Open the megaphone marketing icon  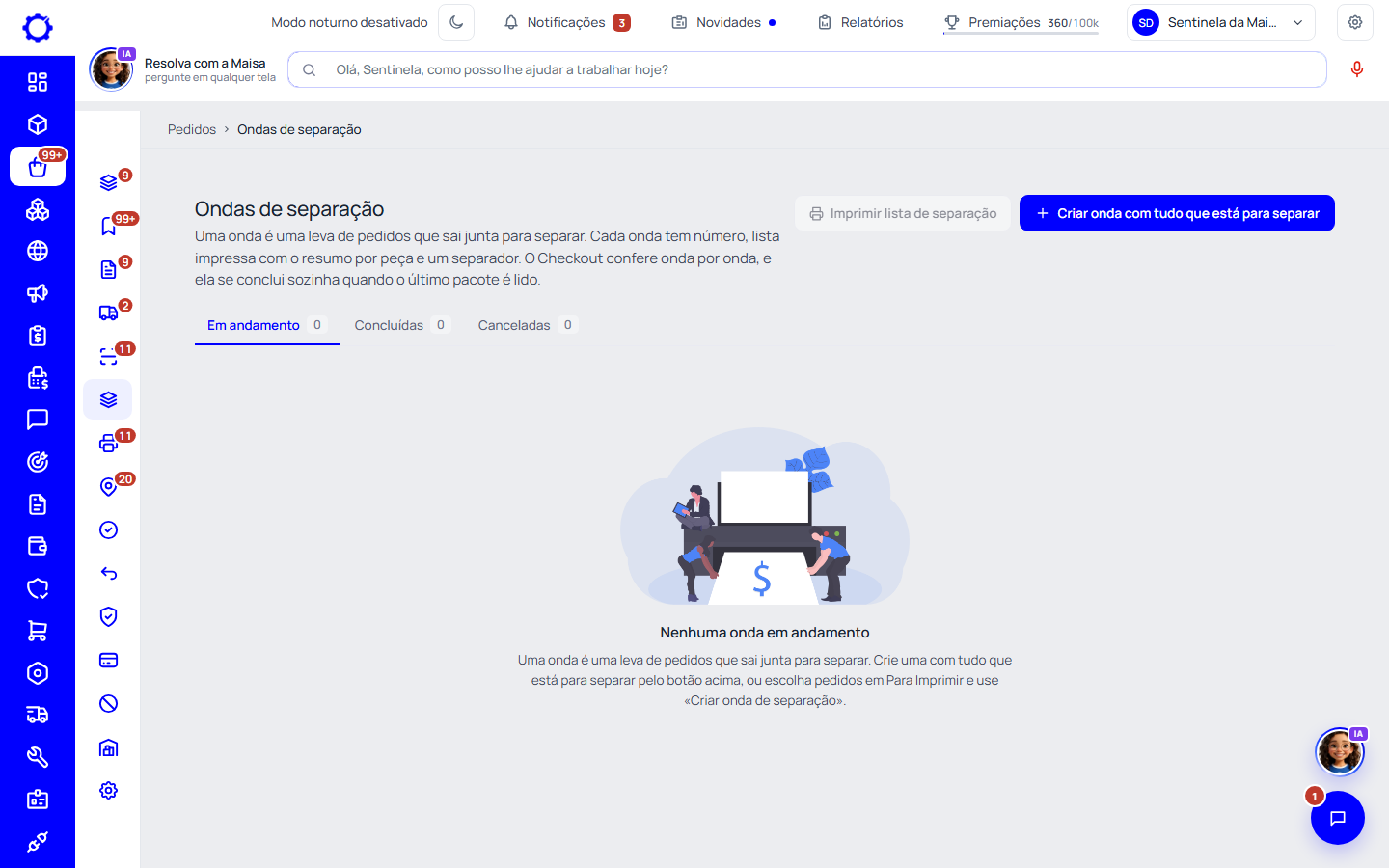38,293
